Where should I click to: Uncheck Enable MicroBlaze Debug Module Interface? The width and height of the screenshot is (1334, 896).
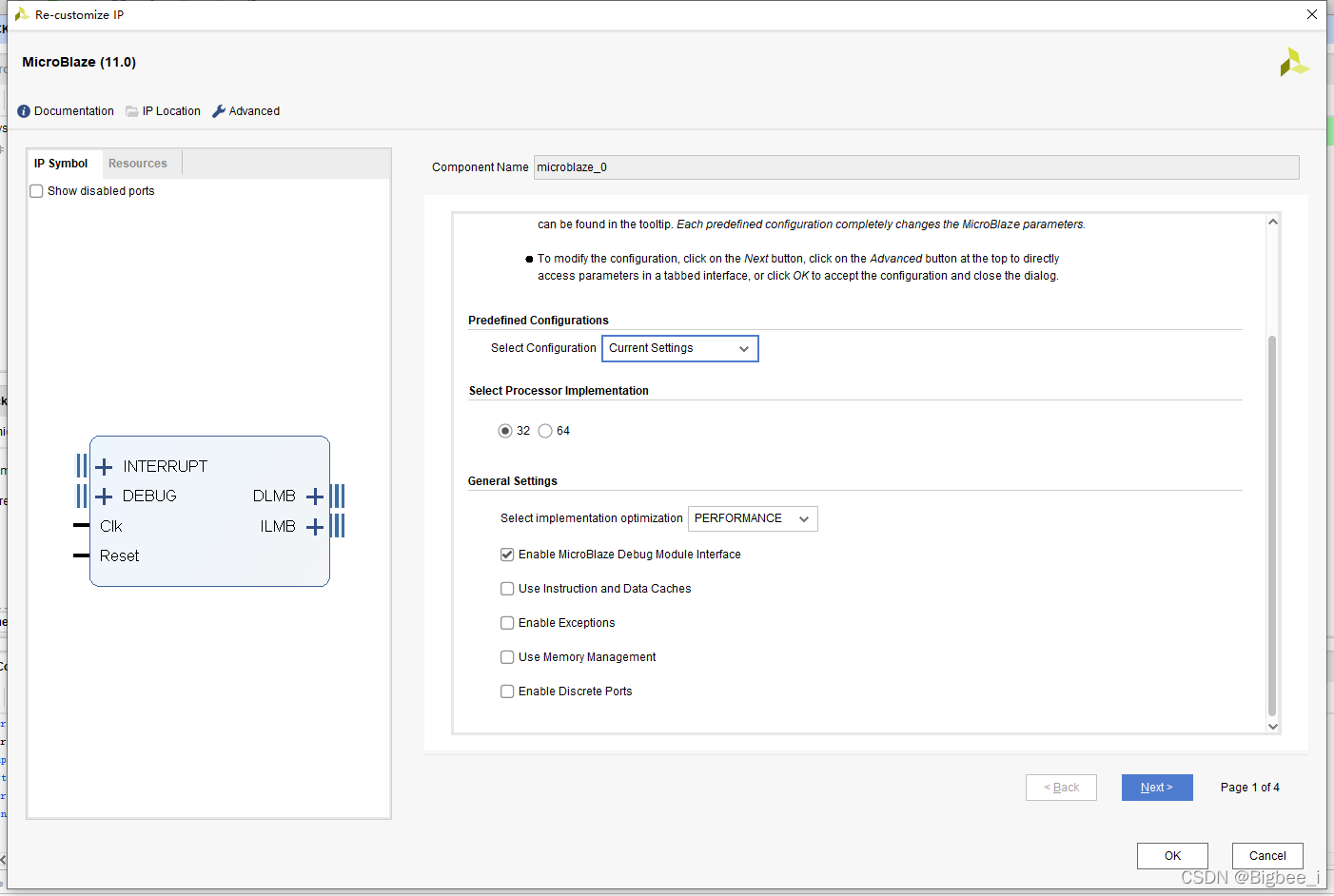507,555
